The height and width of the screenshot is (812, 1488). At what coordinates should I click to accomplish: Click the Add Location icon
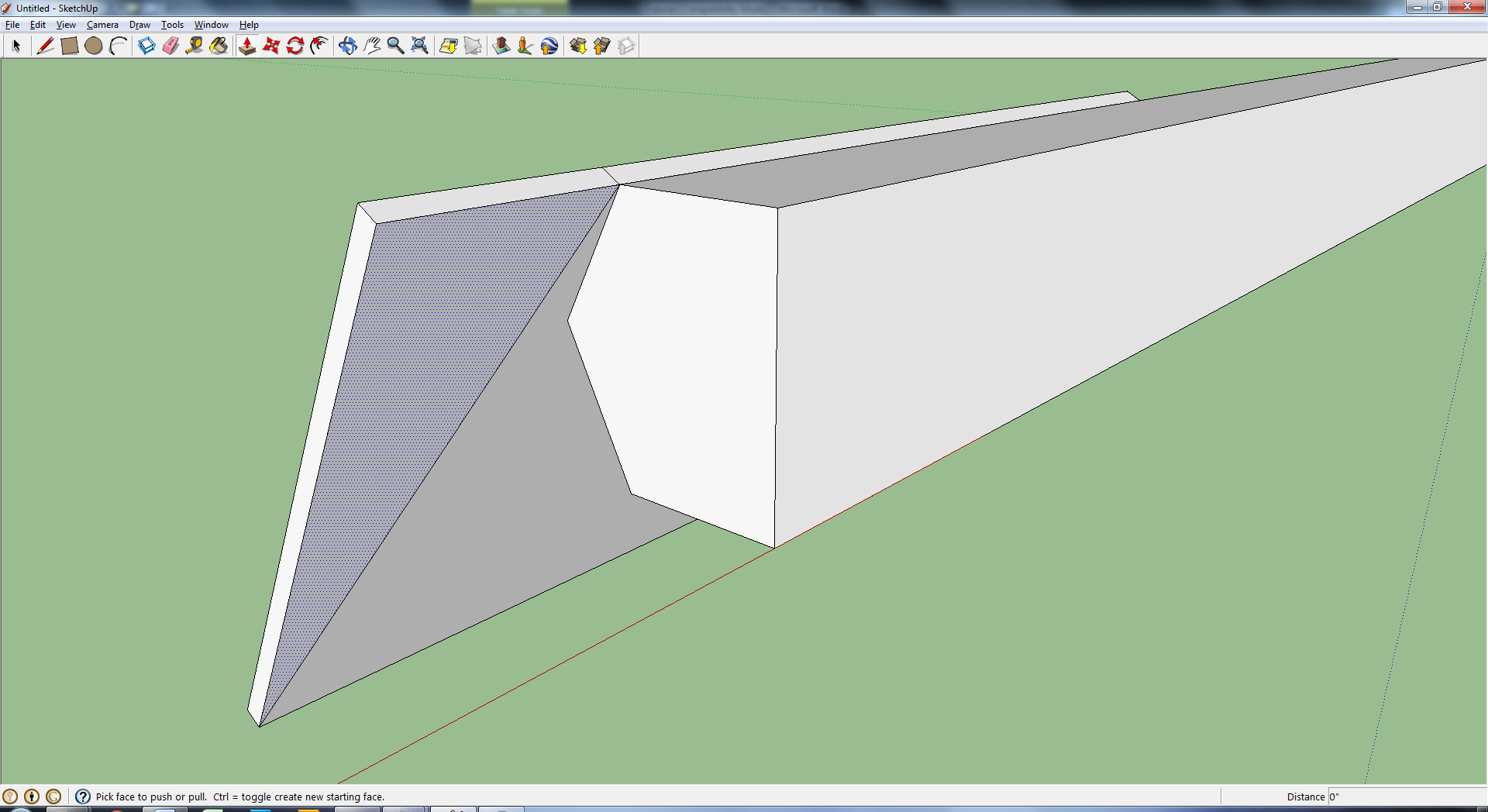click(449, 46)
